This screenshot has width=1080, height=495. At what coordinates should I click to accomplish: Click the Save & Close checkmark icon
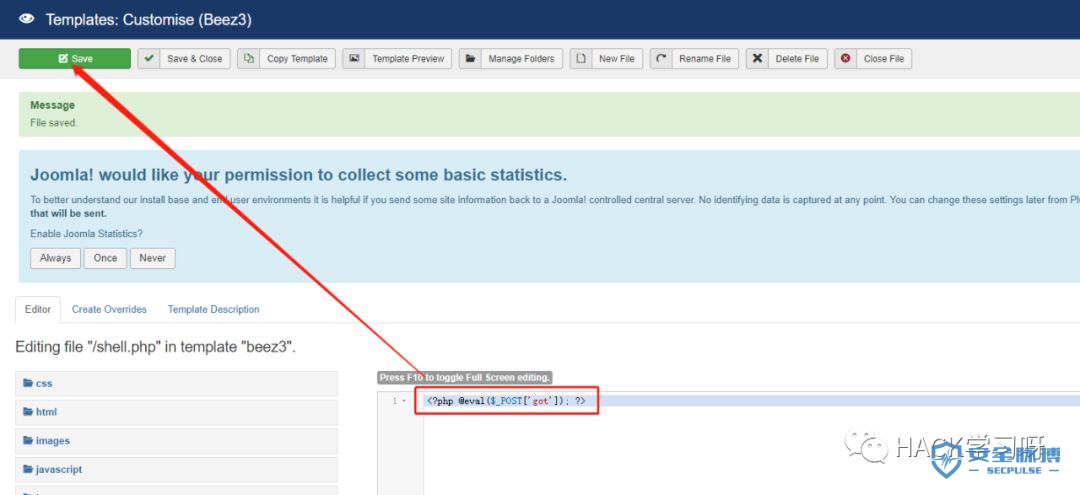point(149,59)
